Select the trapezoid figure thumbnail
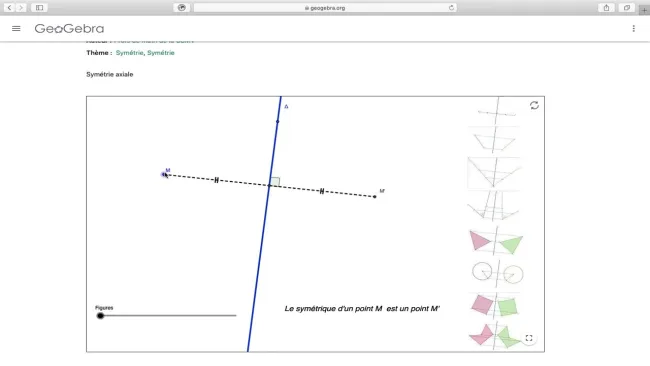Image resolution: width=650 pixels, height=366 pixels. click(494, 141)
